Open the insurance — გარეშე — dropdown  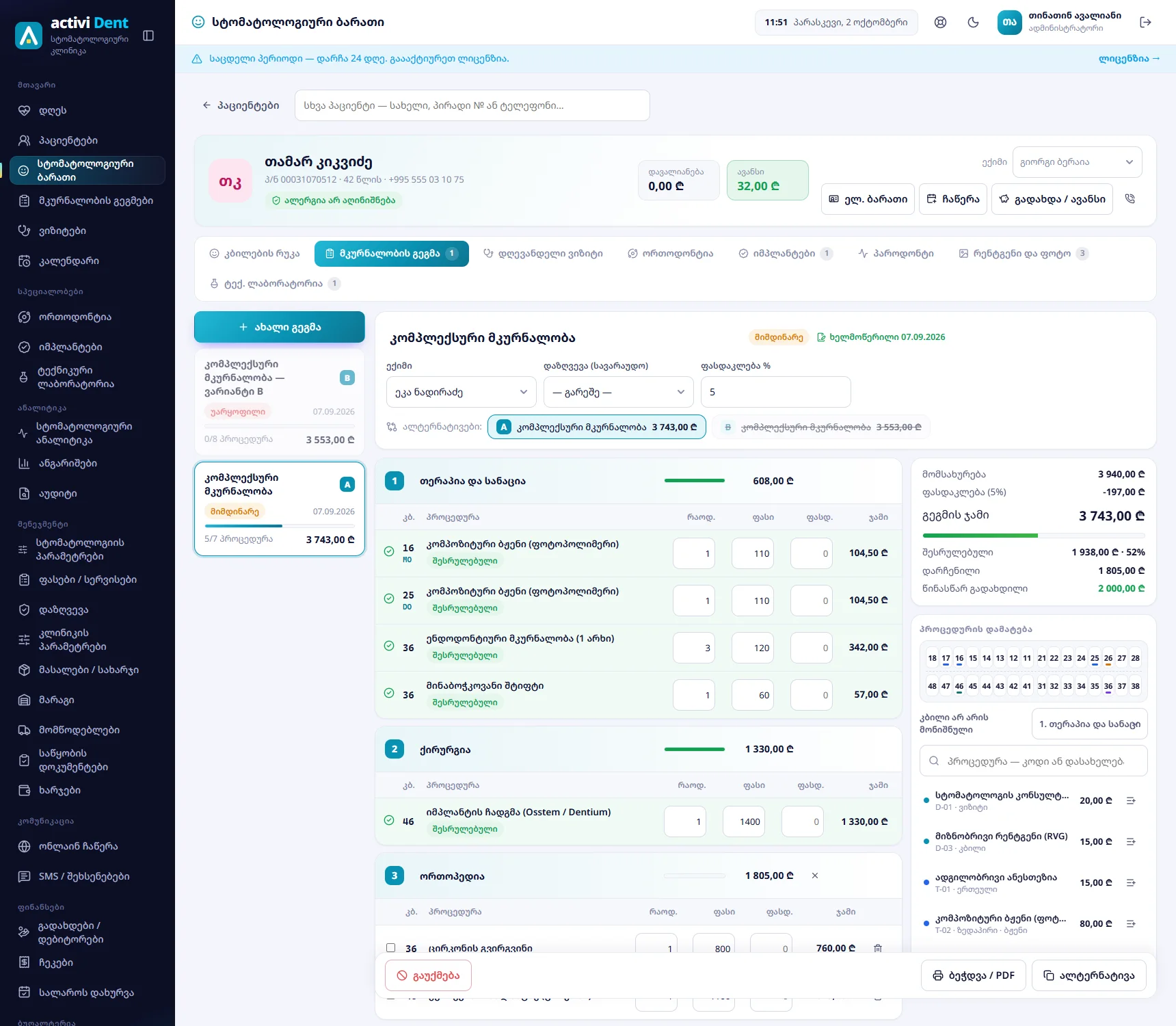619,392
